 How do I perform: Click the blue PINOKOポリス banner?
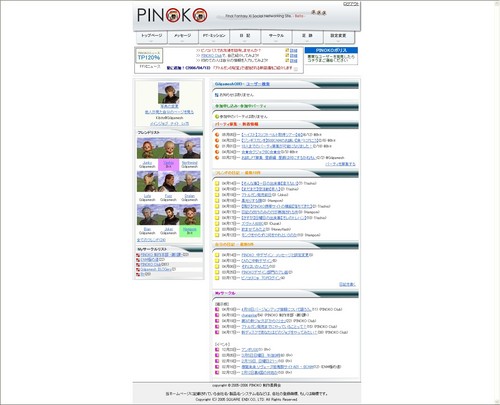tap(331, 50)
